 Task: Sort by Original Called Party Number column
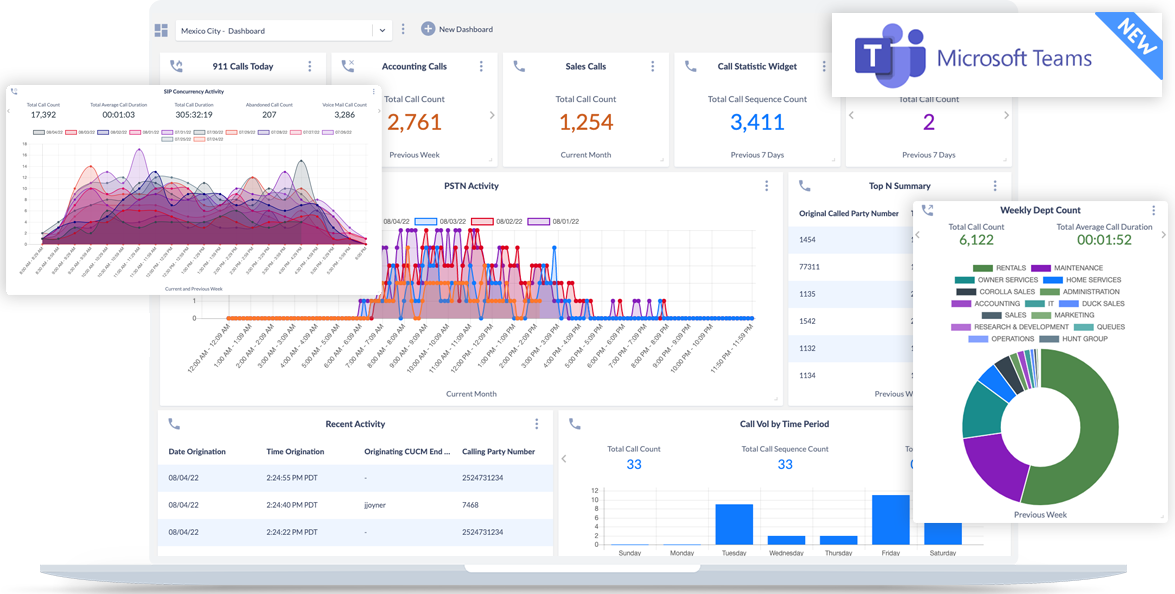coord(849,213)
